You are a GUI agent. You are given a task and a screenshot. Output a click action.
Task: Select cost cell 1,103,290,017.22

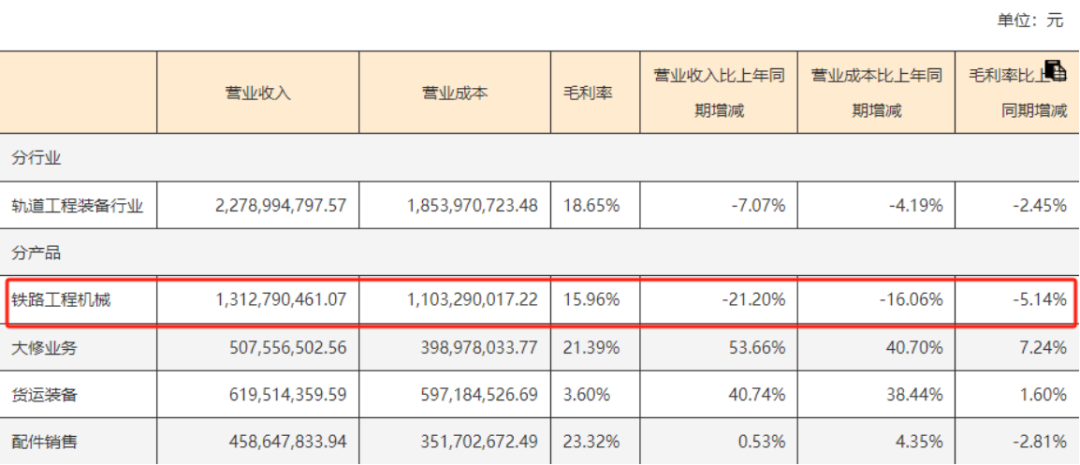pyautogui.click(x=472, y=299)
